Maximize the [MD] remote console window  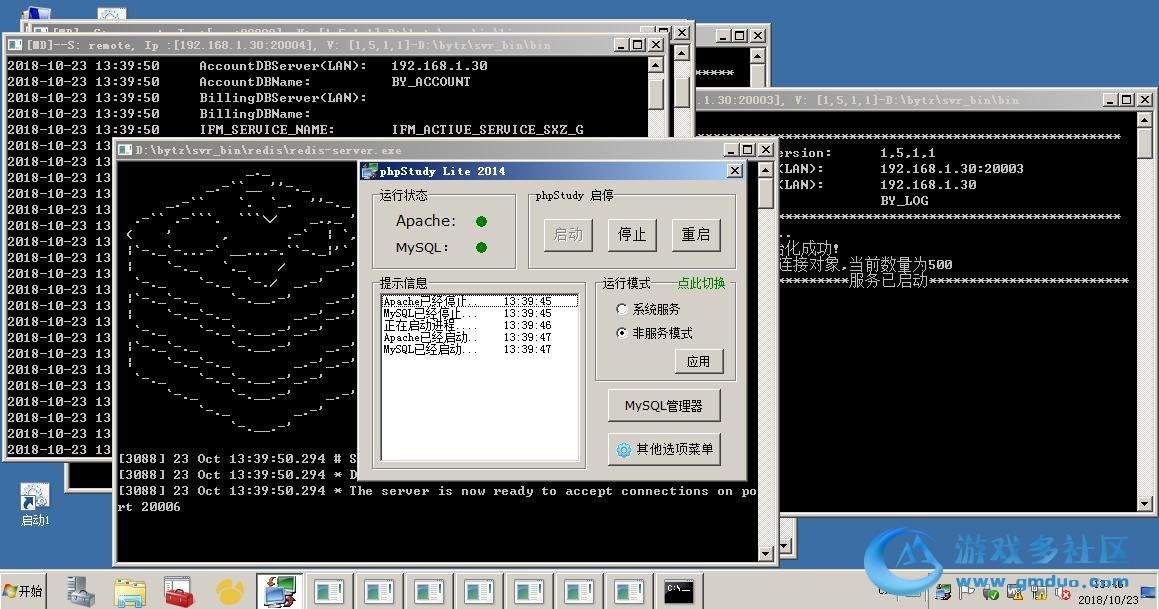click(x=638, y=45)
